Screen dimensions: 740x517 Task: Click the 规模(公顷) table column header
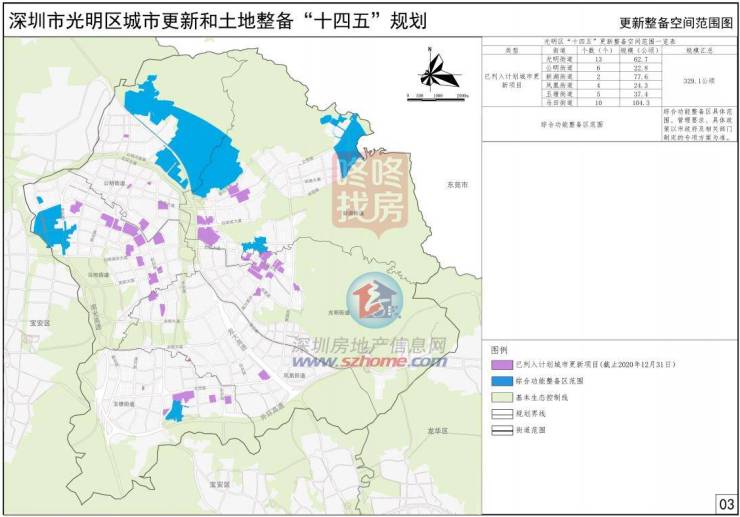point(640,51)
